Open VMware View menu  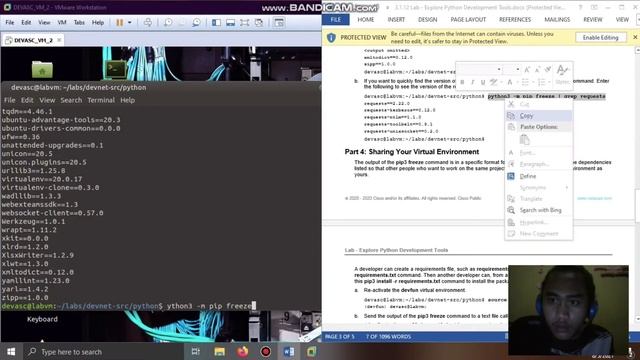tap(44, 22)
